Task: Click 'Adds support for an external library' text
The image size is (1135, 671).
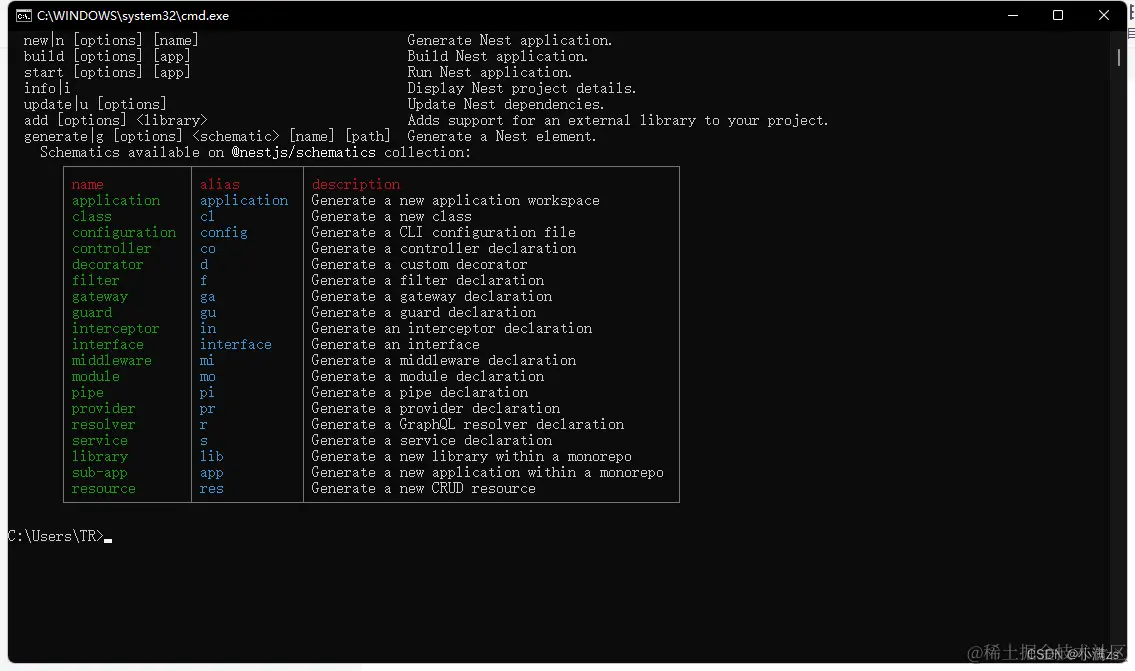Action: [x=552, y=120]
